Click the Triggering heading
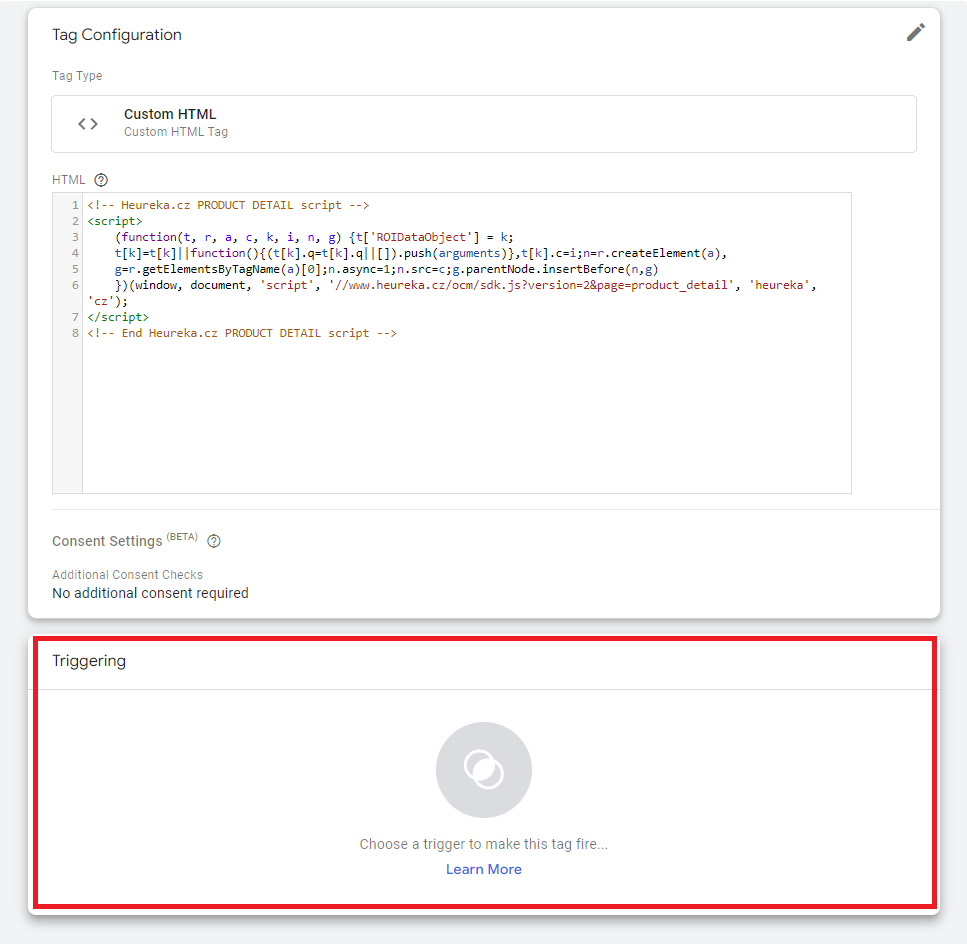The height and width of the screenshot is (944, 967). coord(89,661)
